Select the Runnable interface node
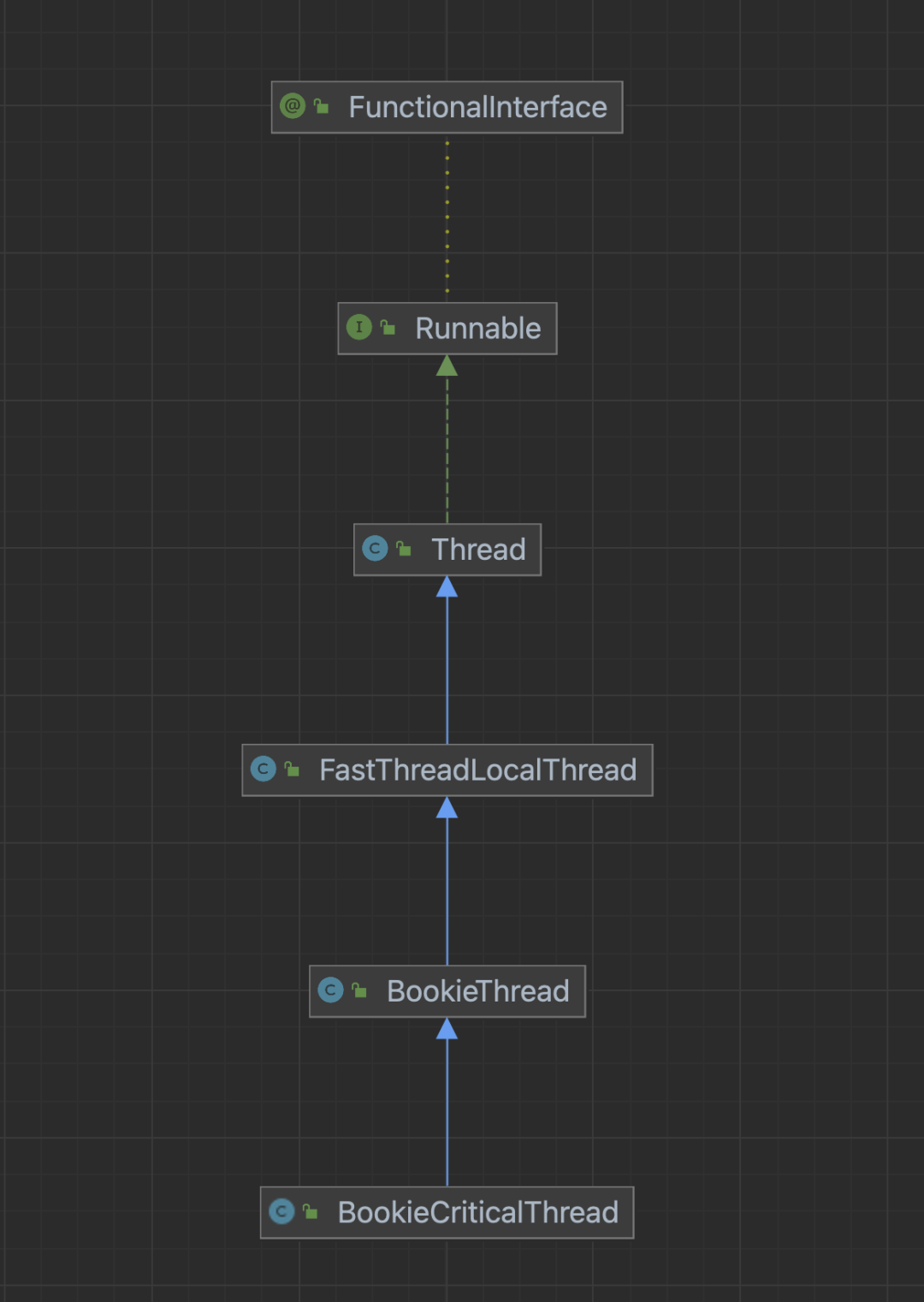 [x=447, y=329]
